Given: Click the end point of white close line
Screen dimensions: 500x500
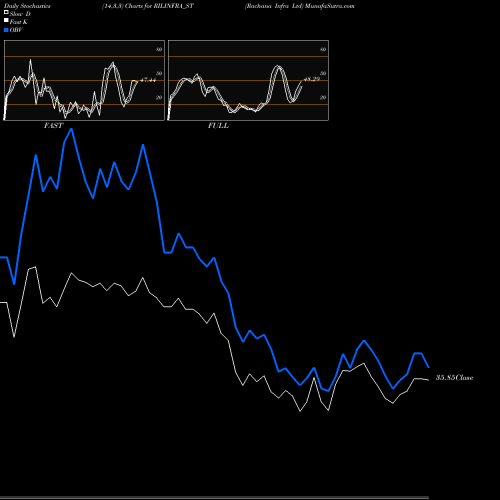Looking at the screenshot, I should pyautogui.click(x=428, y=380).
